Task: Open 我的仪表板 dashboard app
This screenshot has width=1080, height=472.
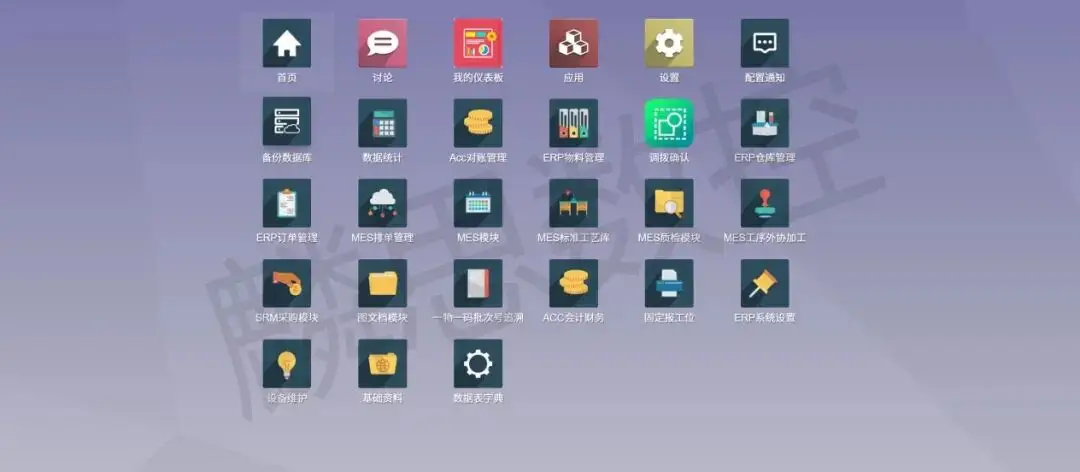Action: tap(478, 43)
